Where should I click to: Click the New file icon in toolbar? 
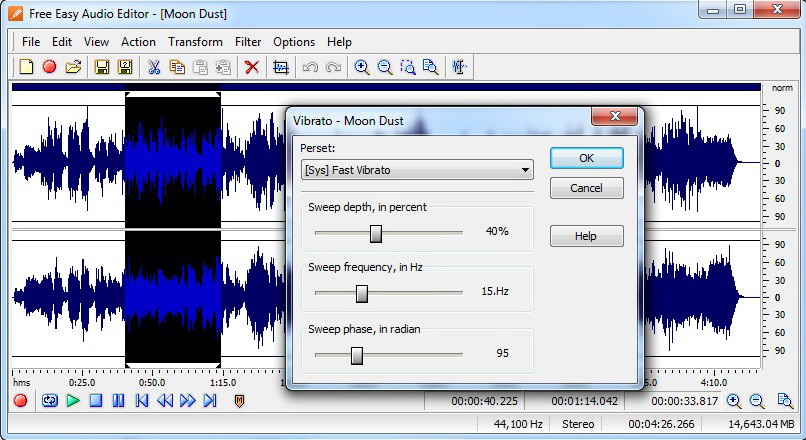(x=27, y=67)
